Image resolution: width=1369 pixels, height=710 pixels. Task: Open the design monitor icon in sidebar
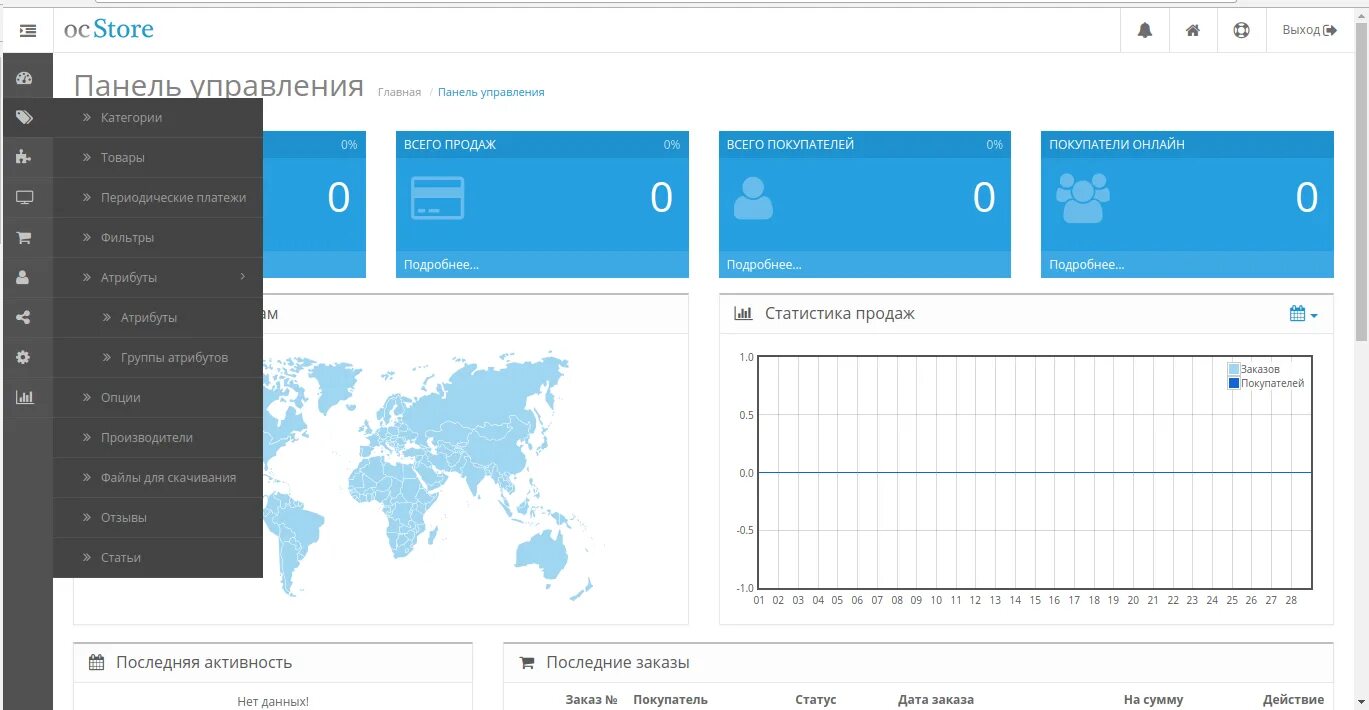point(25,198)
